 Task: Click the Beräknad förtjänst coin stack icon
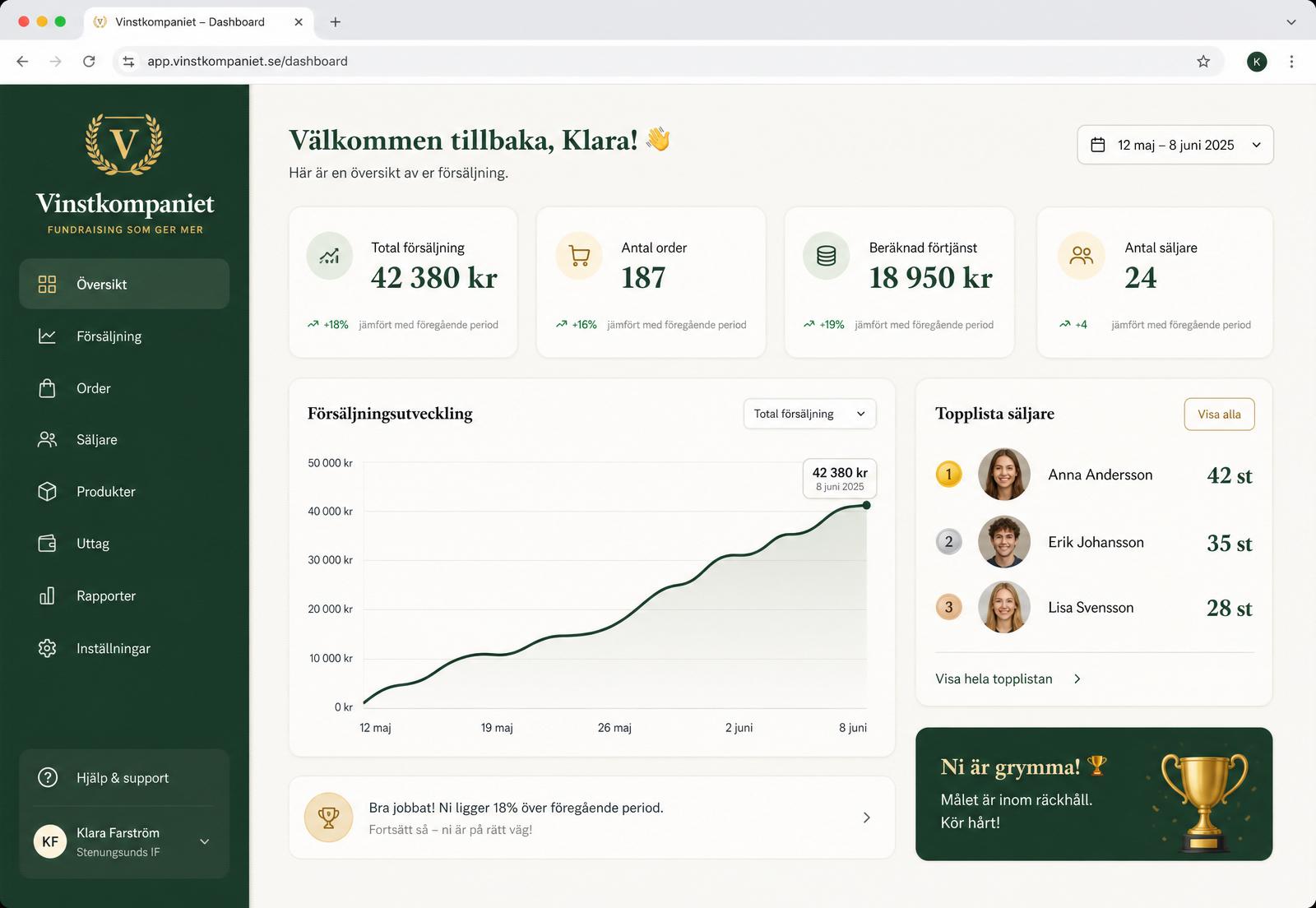(827, 256)
